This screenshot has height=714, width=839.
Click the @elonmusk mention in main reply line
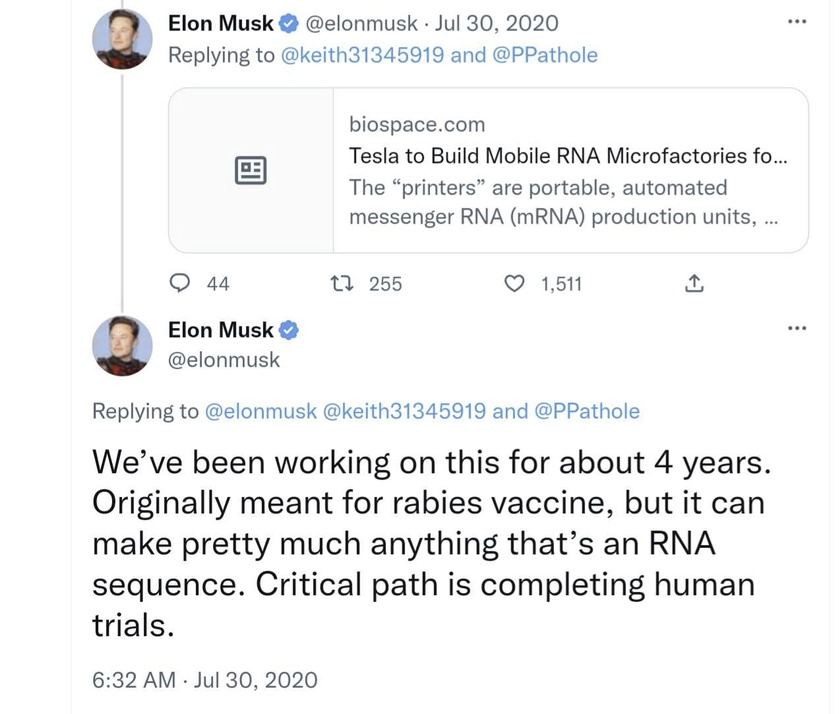pyautogui.click(x=260, y=411)
